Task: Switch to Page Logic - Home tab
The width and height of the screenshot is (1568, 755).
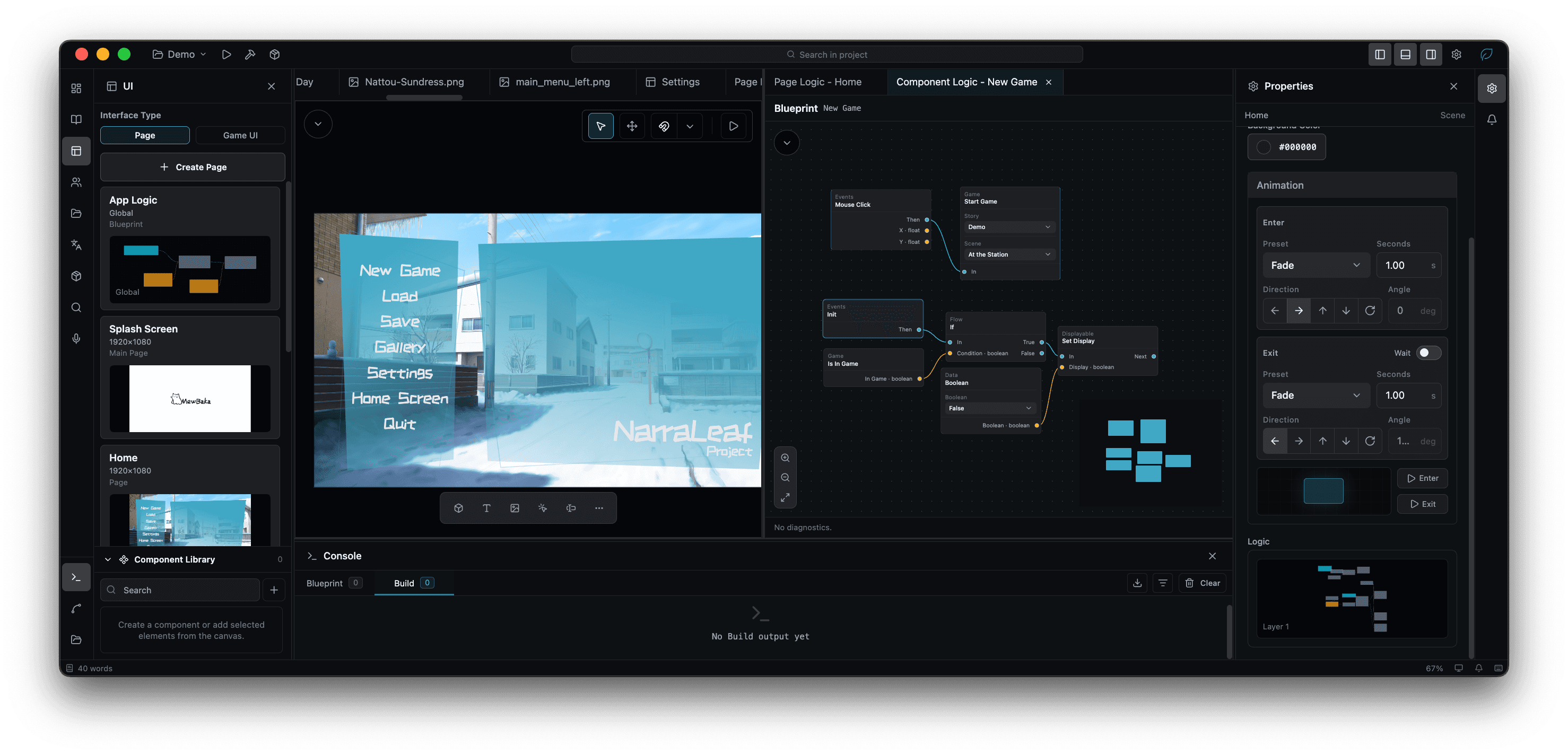Action: click(817, 82)
